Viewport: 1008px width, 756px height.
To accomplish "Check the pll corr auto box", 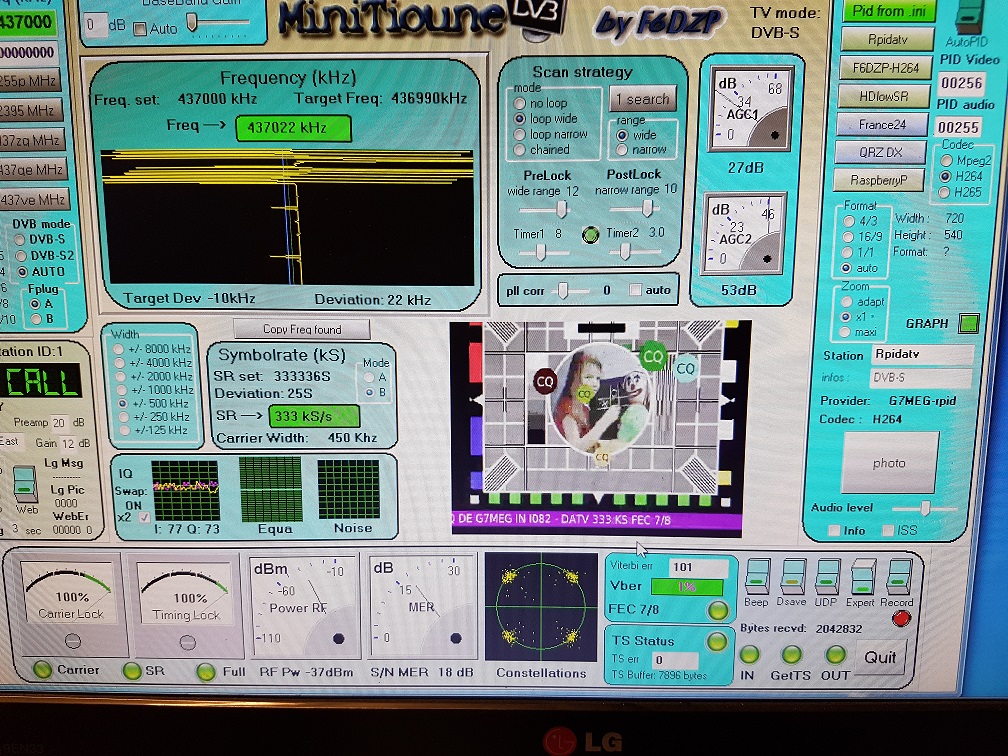I will [x=636, y=290].
